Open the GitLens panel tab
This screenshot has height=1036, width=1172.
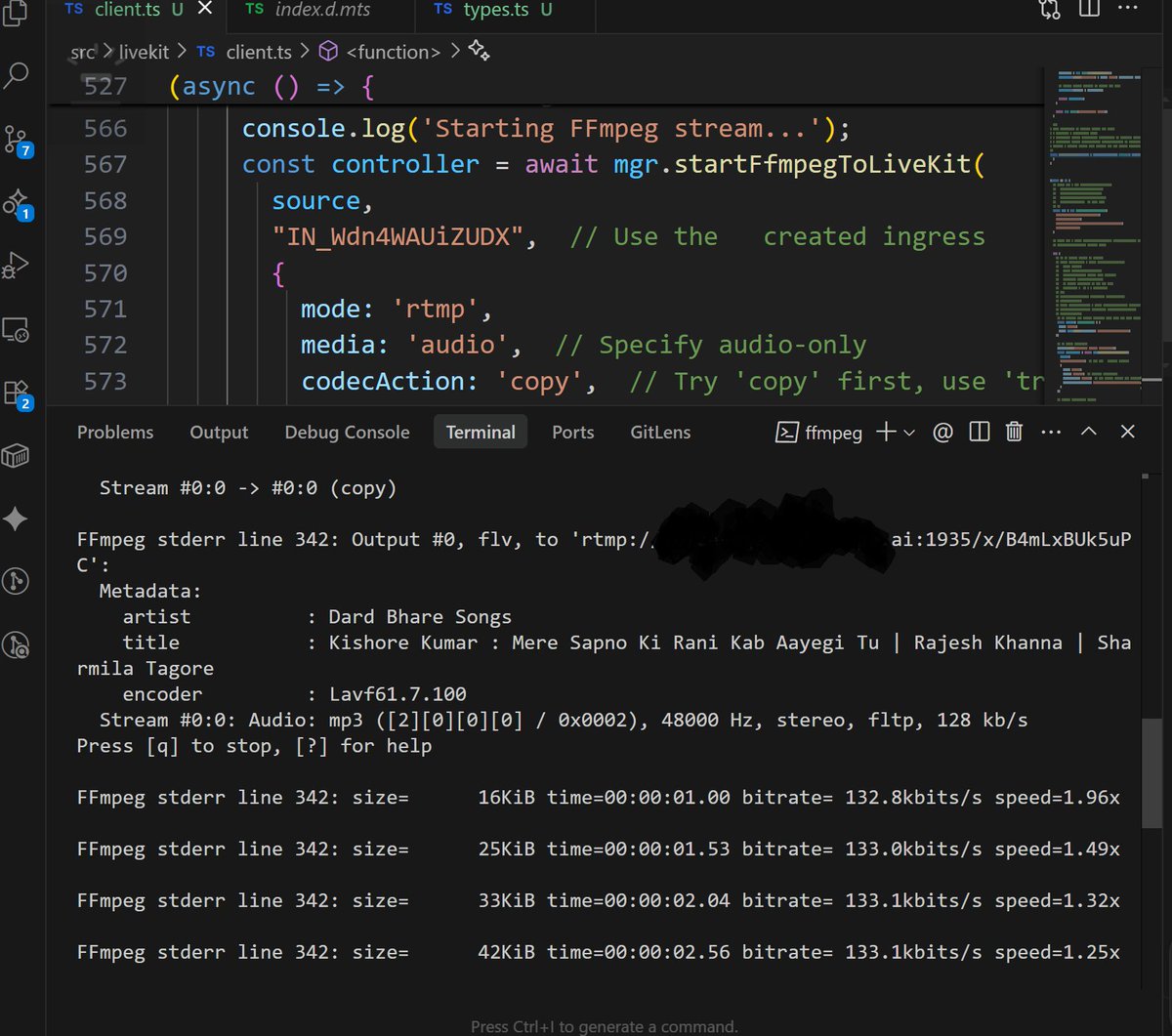pyautogui.click(x=660, y=433)
